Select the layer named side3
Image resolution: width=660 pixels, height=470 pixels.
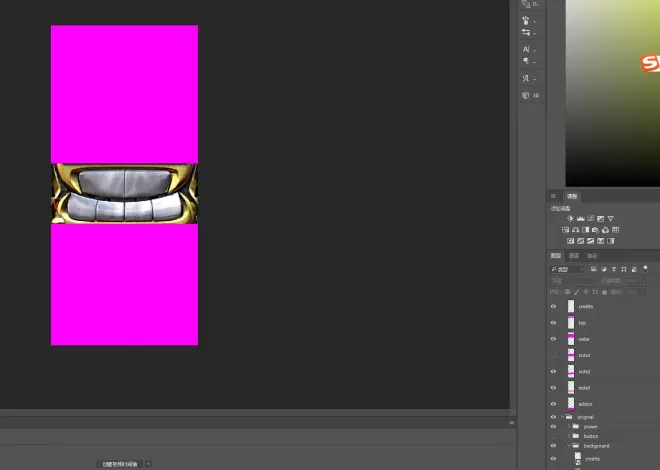(x=584, y=388)
